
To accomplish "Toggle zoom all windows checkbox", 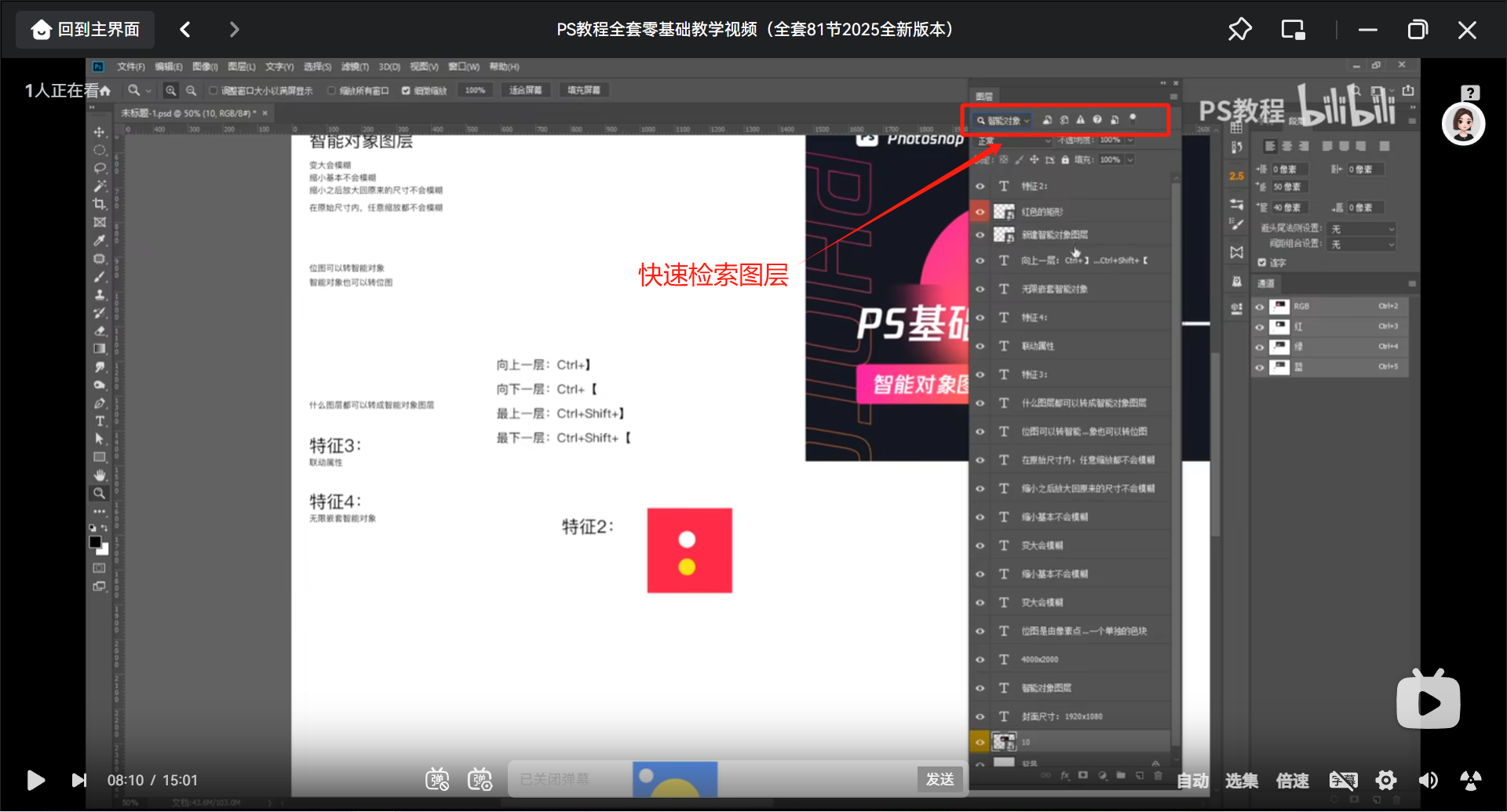I will coord(331,91).
